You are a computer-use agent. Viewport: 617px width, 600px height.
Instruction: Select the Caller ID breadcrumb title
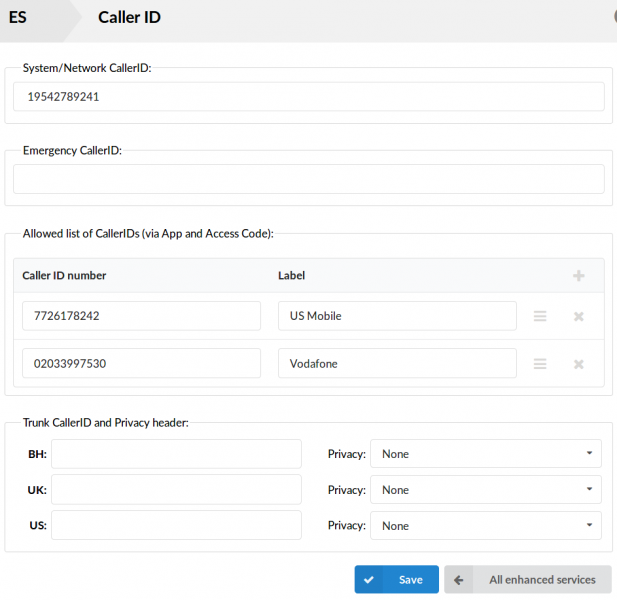(129, 17)
